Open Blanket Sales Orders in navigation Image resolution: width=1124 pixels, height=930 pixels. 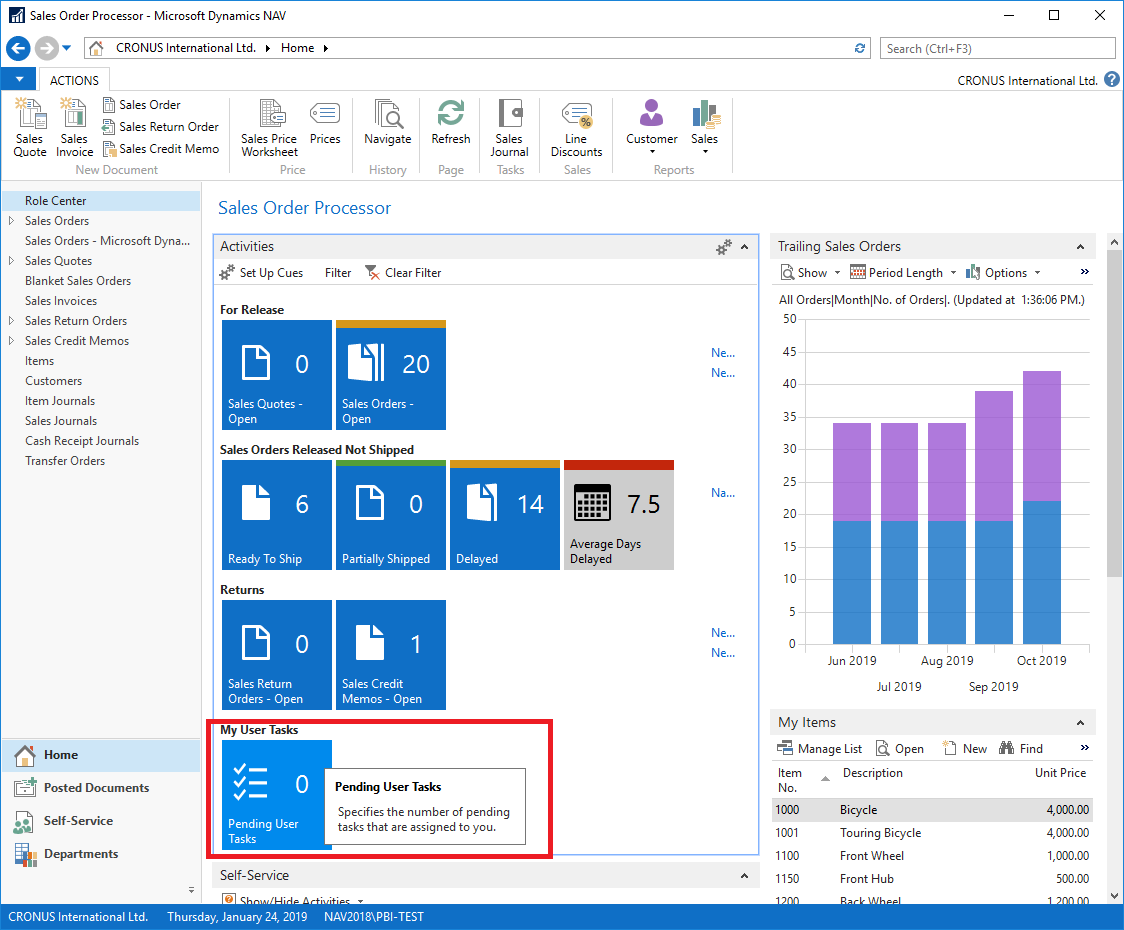[78, 281]
